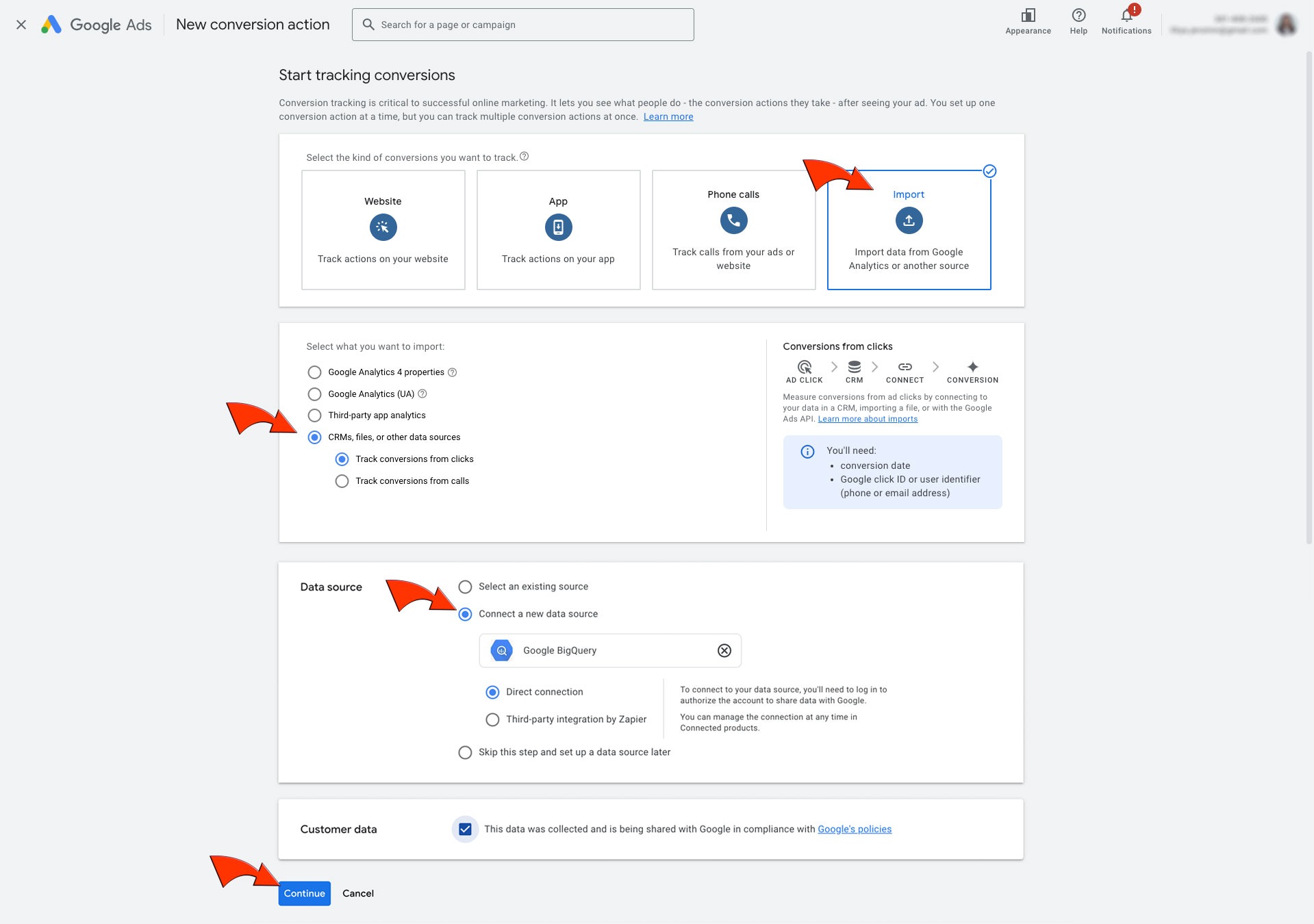Screen dimensions: 1314x924
Task: Select Track conversions from calls
Action: (342, 481)
